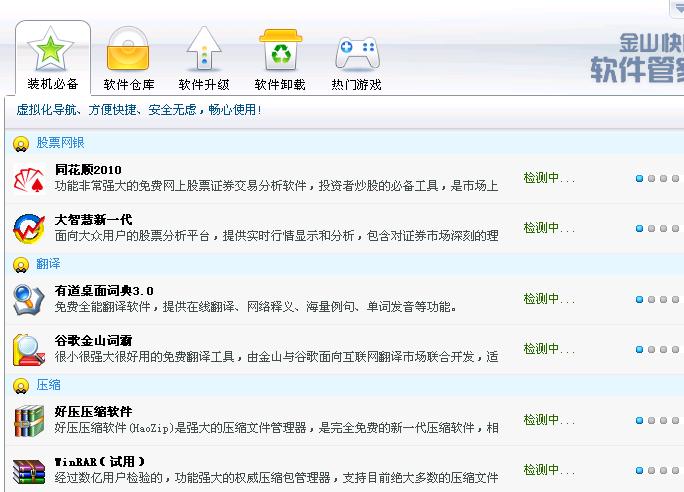Image resolution: width=684 pixels, height=492 pixels.
Task: Collapse the 股票网银 category
Action: click(x=20, y=144)
